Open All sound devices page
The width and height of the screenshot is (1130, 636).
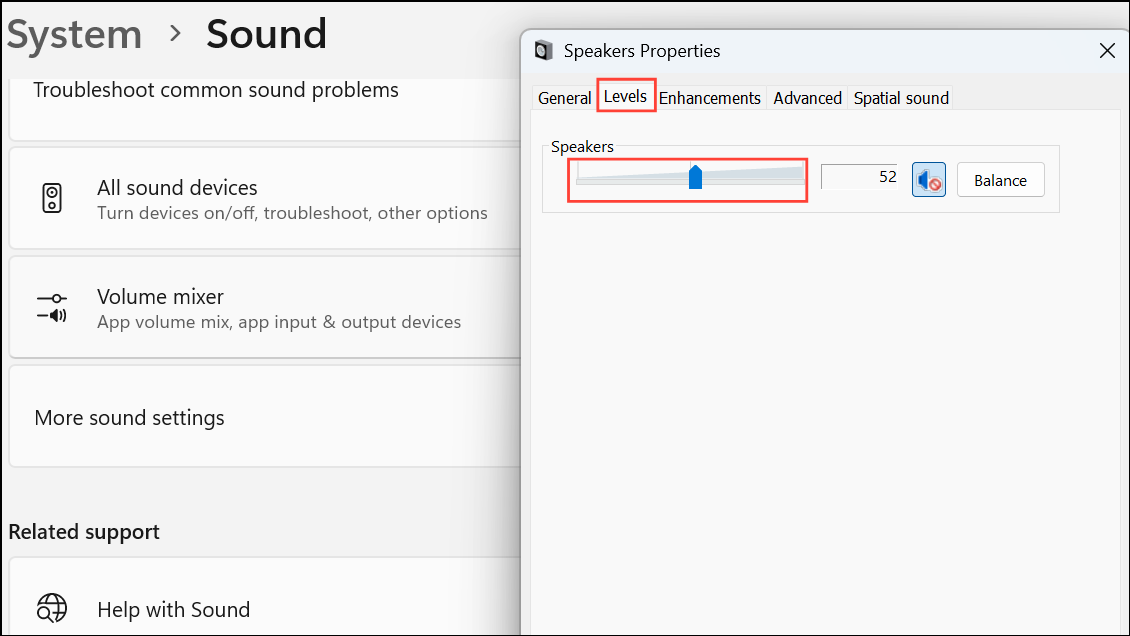(x=264, y=199)
